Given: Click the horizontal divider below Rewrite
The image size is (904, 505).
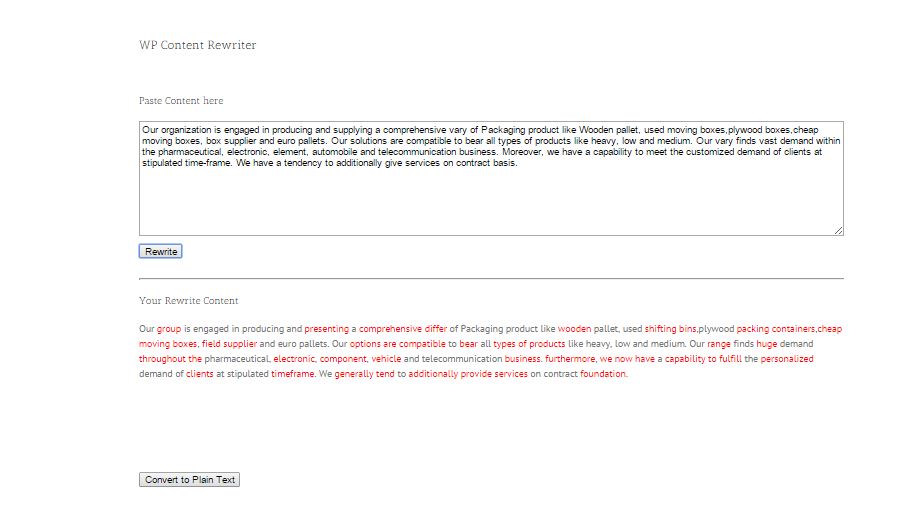Looking at the screenshot, I should [x=491, y=278].
